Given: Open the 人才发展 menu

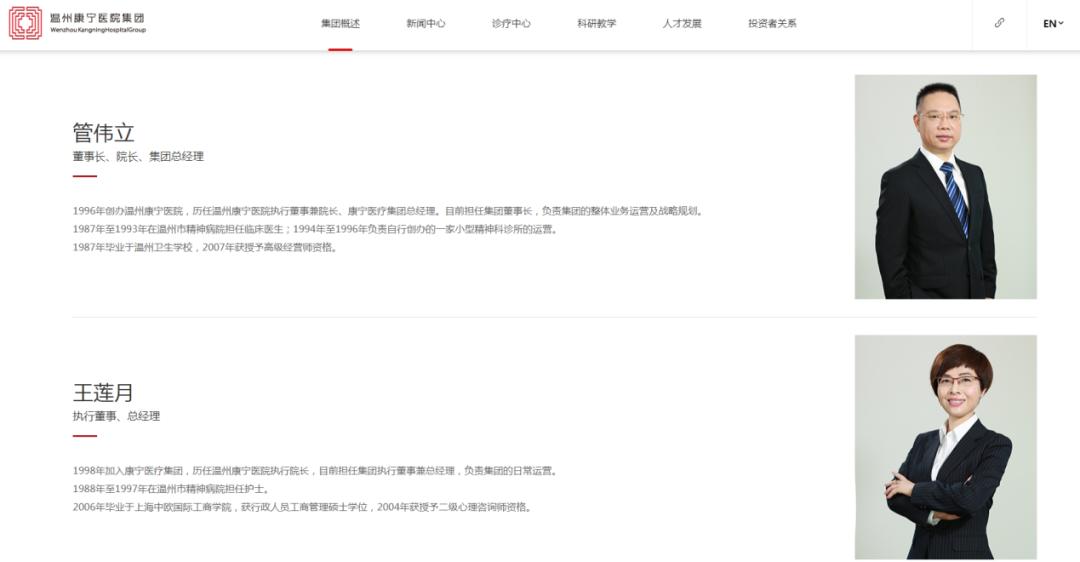Looking at the screenshot, I should pyautogui.click(x=682, y=23).
